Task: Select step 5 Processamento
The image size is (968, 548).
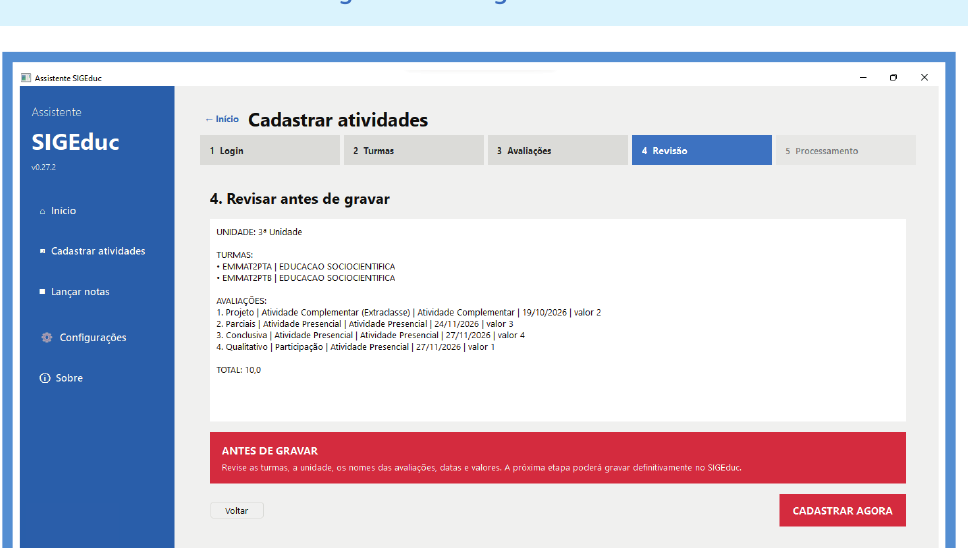Action: click(845, 151)
